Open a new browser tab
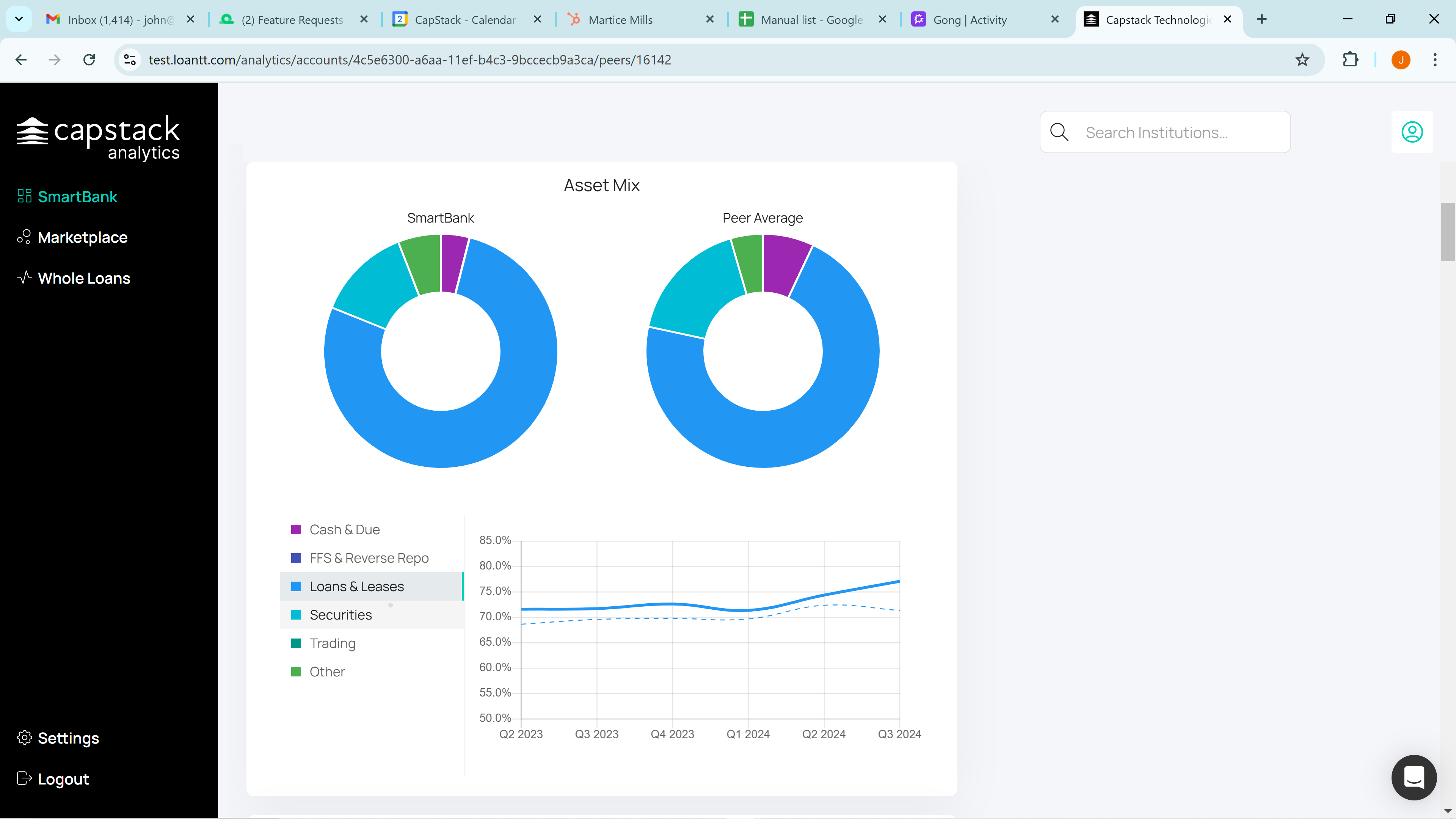1456x819 pixels. 1261,20
